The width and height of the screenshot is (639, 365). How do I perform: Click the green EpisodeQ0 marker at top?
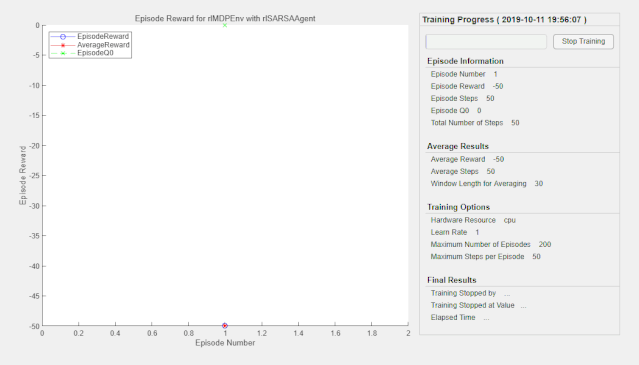tap(225, 25)
